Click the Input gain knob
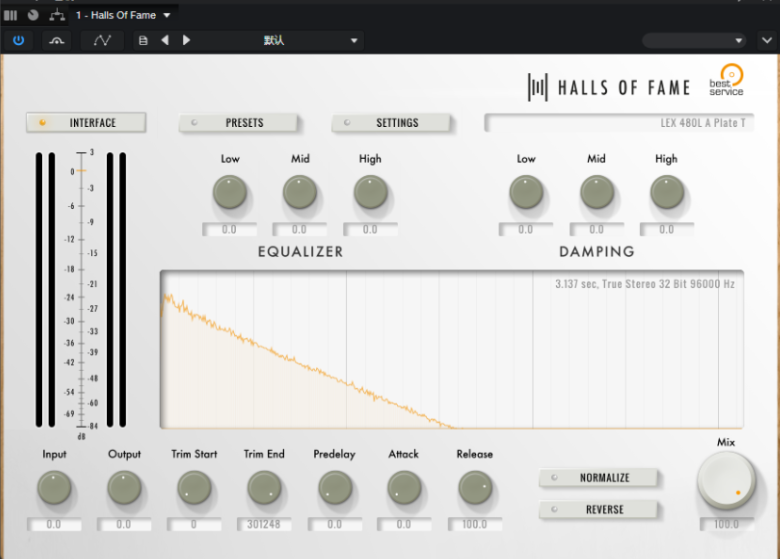Image resolution: width=780 pixels, height=559 pixels. [54, 488]
